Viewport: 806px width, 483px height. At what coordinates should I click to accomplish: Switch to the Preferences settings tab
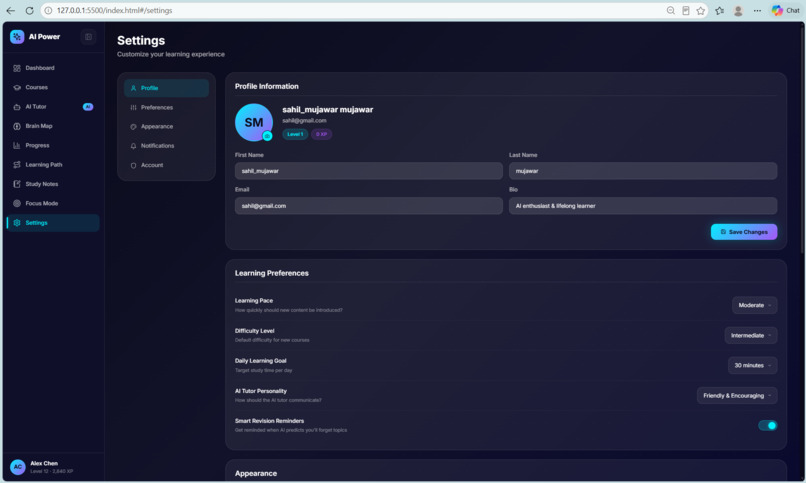166,107
